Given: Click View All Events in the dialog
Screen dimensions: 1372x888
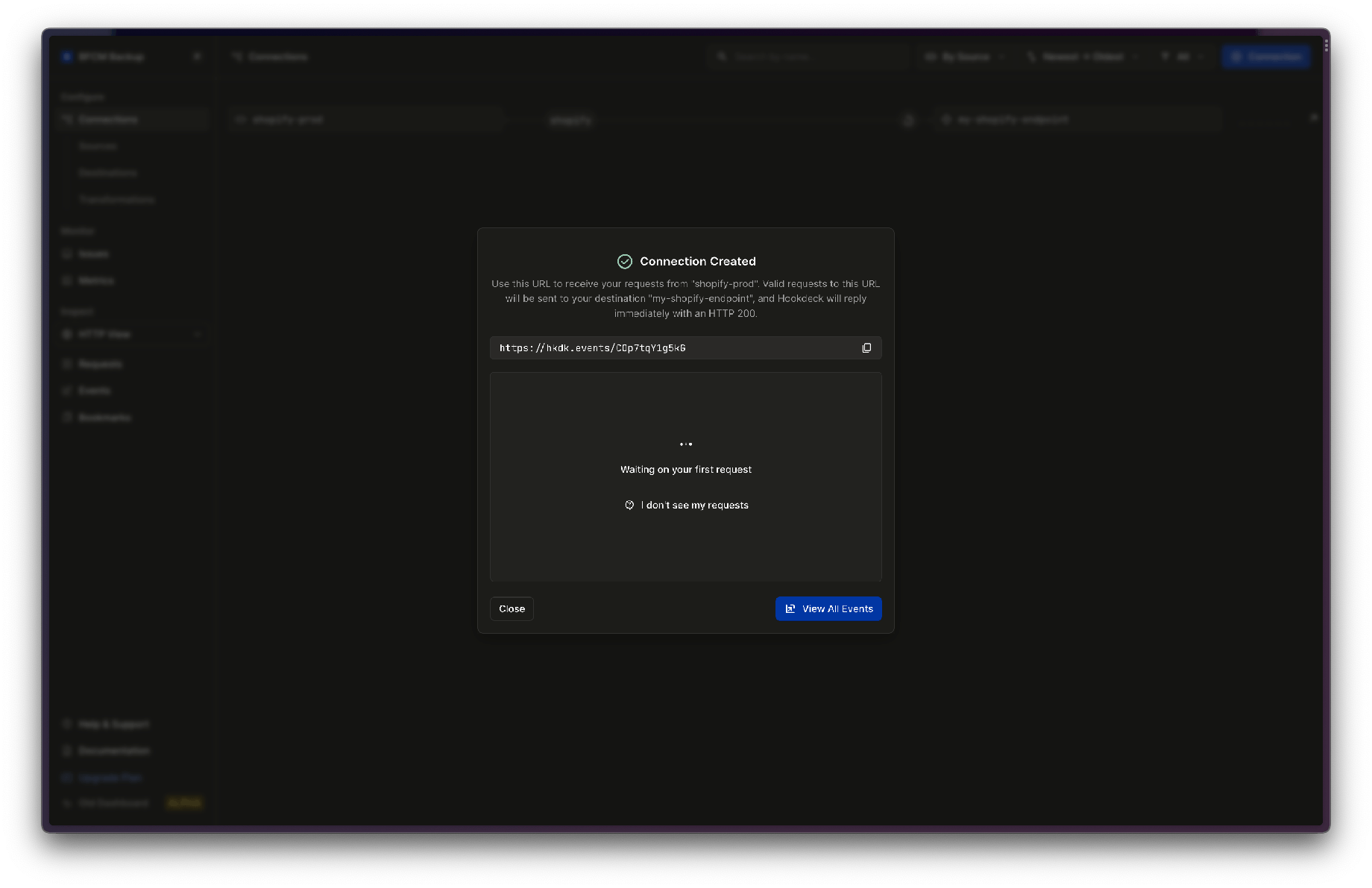Looking at the screenshot, I should pos(828,608).
